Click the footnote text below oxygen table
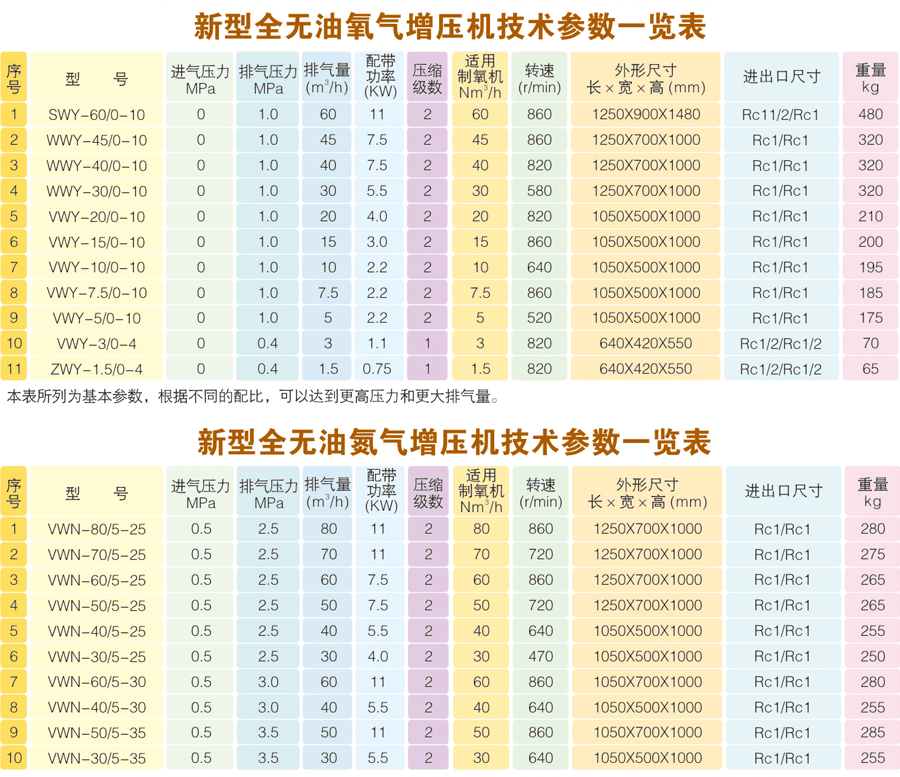Screen dimensions: 900x777 [x=252, y=397]
